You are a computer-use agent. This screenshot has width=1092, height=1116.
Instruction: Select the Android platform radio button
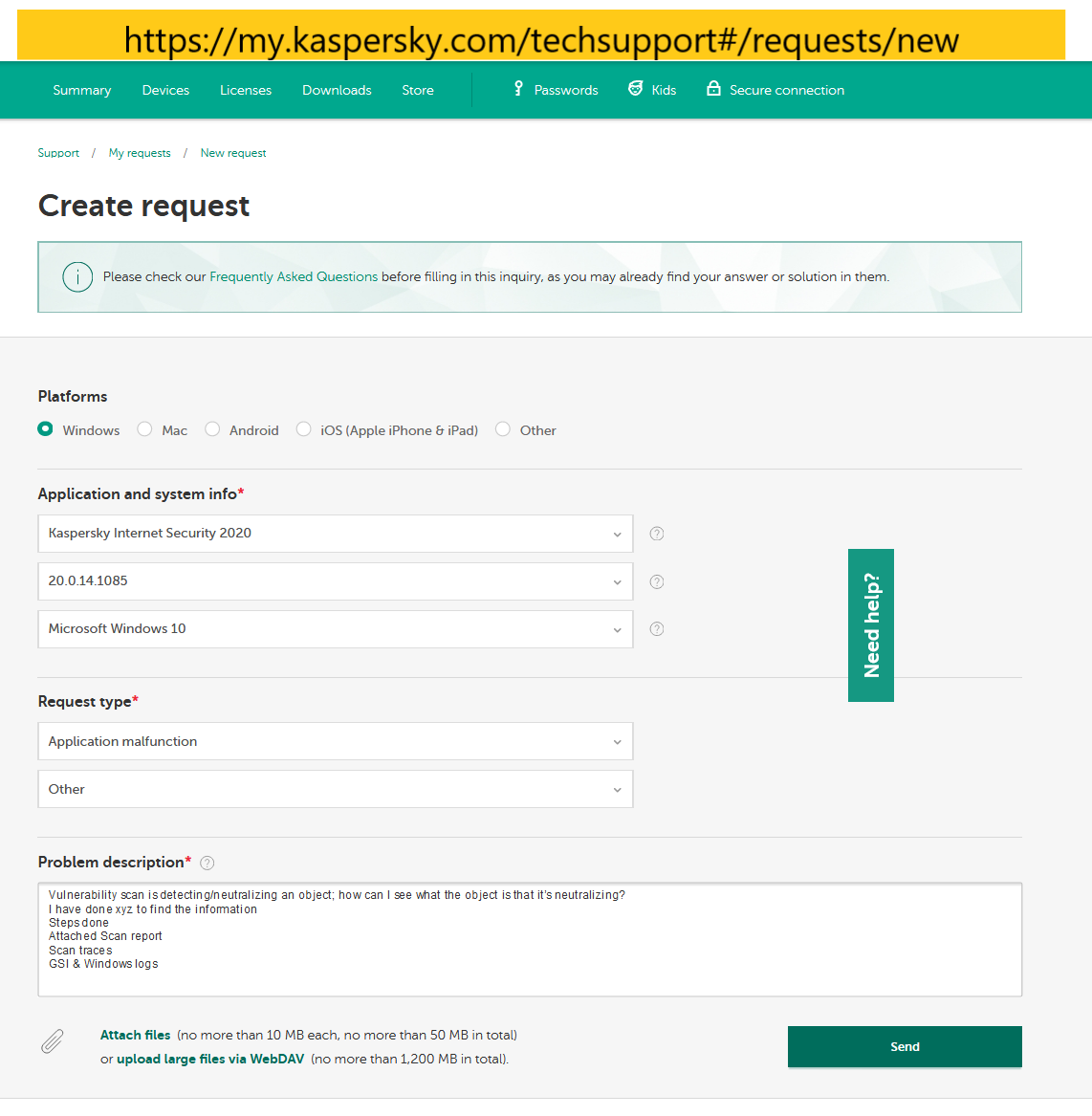click(x=212, y=429)
